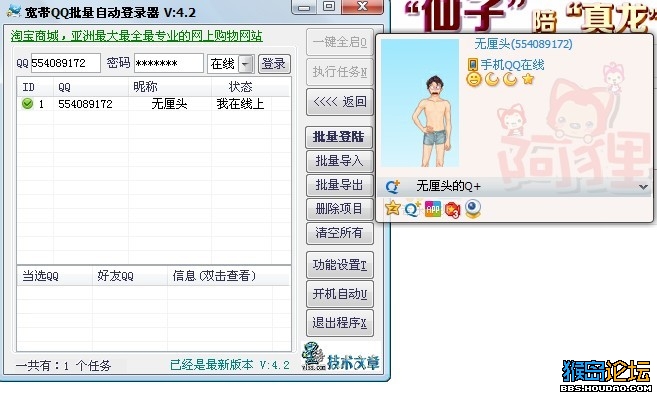The height and width of the screenshot is (397, 657).
Task: Click the 当选QQ column header
Action: [54, 275]
